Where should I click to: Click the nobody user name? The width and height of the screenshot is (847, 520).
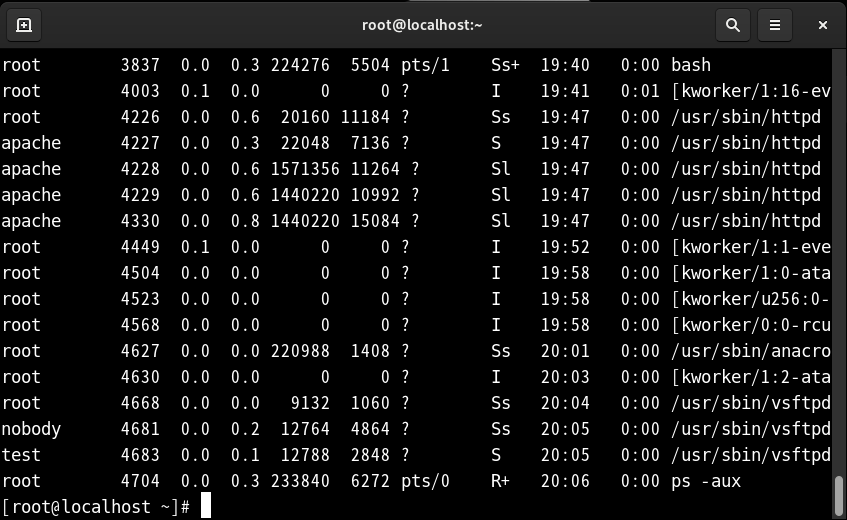pos(31,429)
